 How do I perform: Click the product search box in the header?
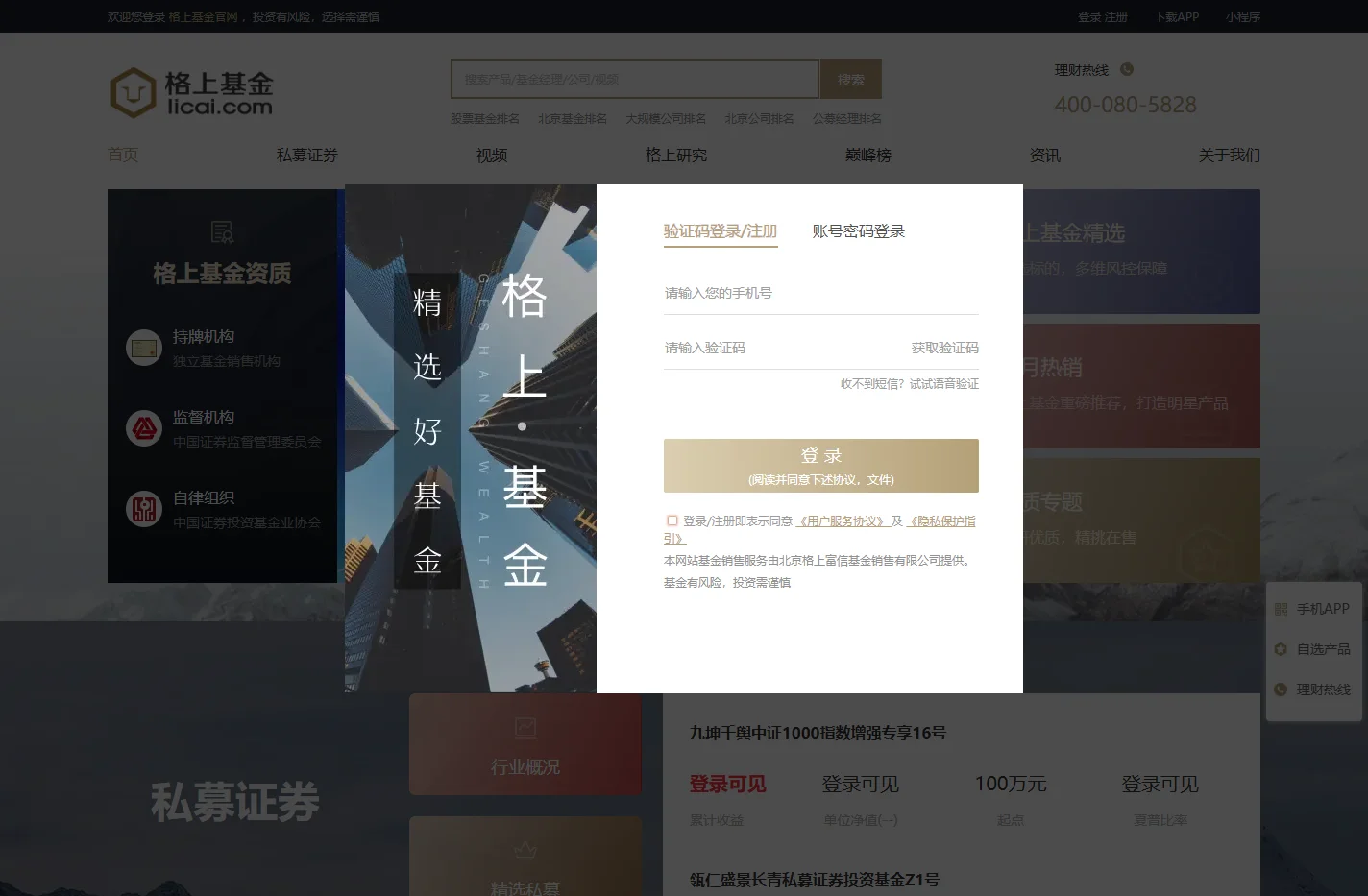635,80
